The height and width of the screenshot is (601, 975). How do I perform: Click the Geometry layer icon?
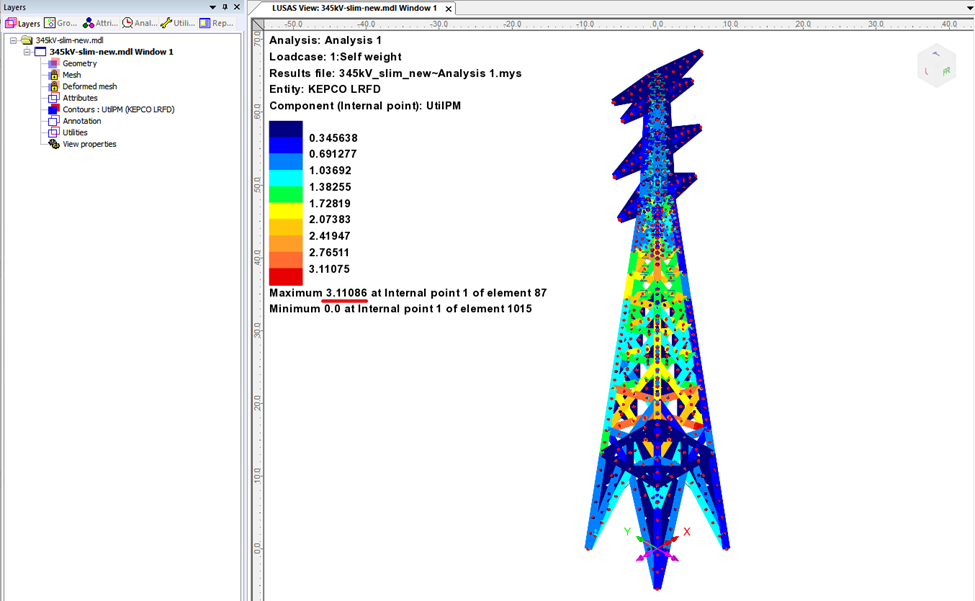[54, 64]
